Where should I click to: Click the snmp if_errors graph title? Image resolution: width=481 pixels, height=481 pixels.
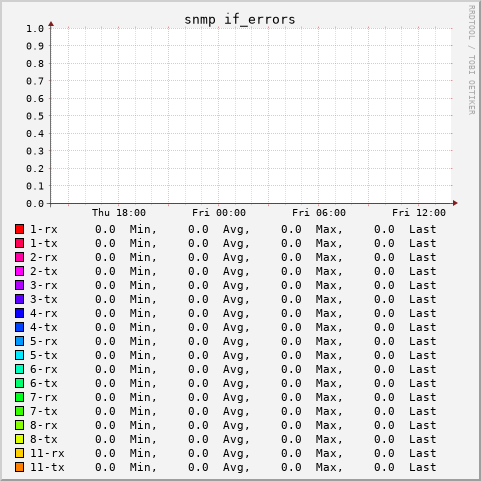240,19
